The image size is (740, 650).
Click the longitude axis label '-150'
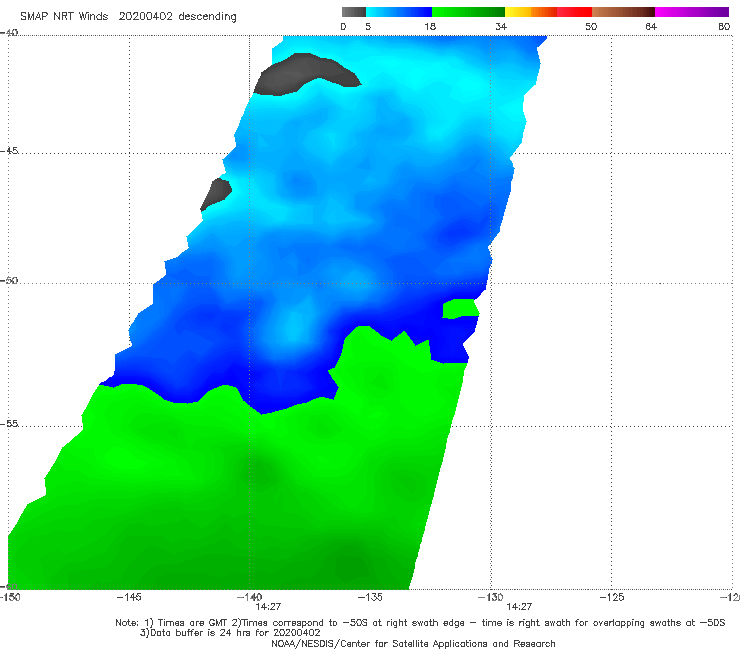(10, 597)
